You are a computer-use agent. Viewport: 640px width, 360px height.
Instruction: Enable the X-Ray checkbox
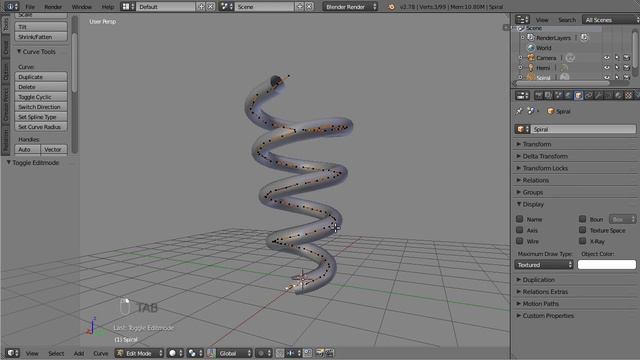click(582, 241)
